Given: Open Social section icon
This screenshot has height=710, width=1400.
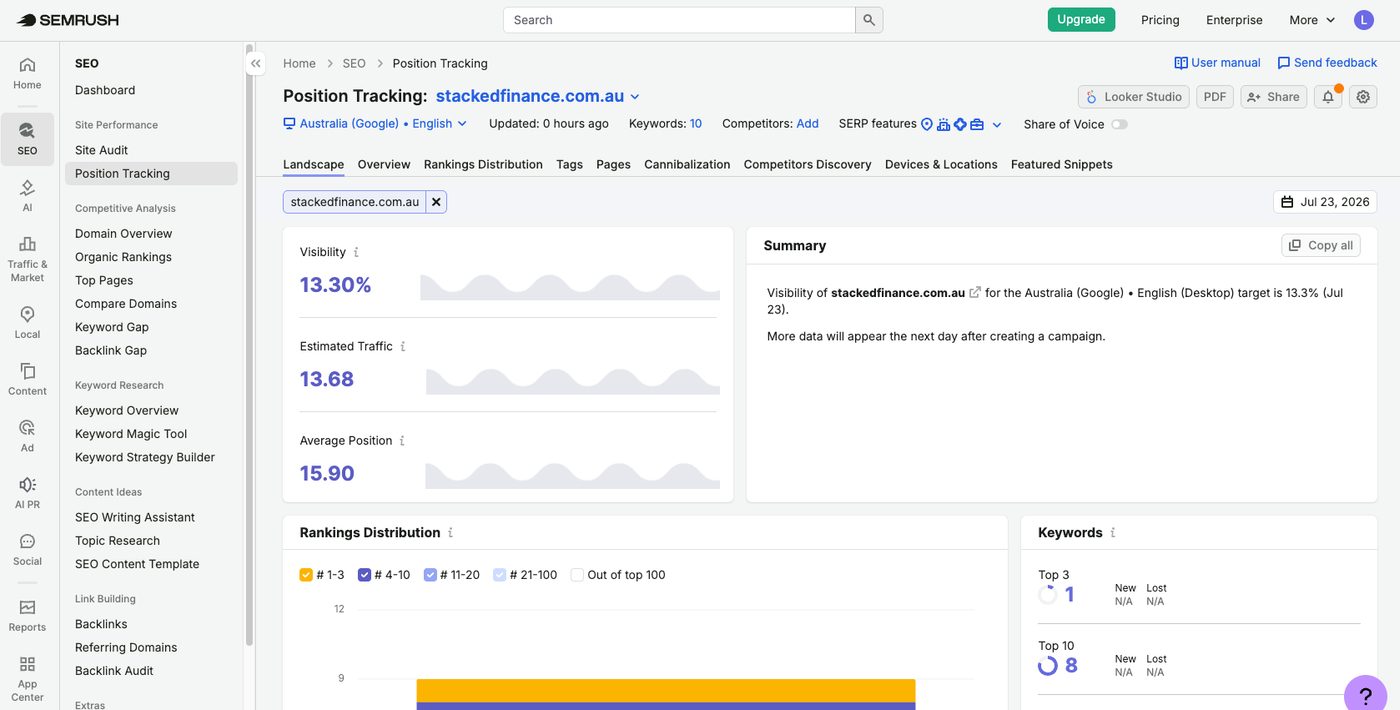Looking at the screenshot, I should (27, 550).
